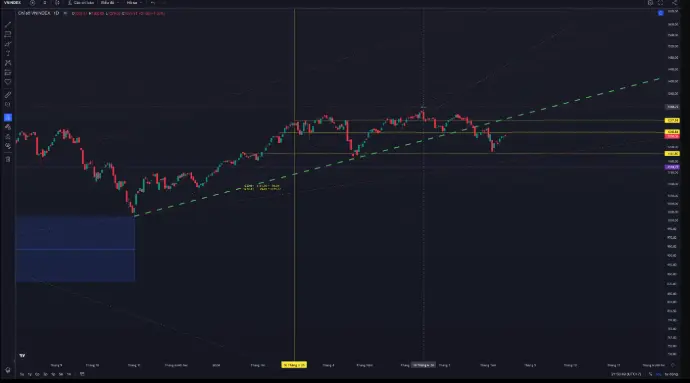Click the red current price label on axis
Image resolution: width=690 pixels, height=383 pixels.
coord(672,136)
